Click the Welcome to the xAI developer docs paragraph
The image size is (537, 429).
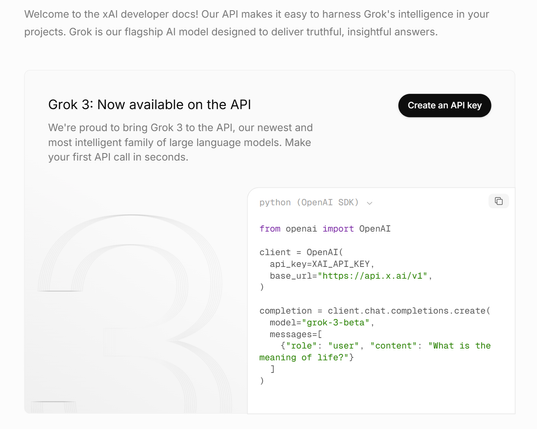(257, 23)
